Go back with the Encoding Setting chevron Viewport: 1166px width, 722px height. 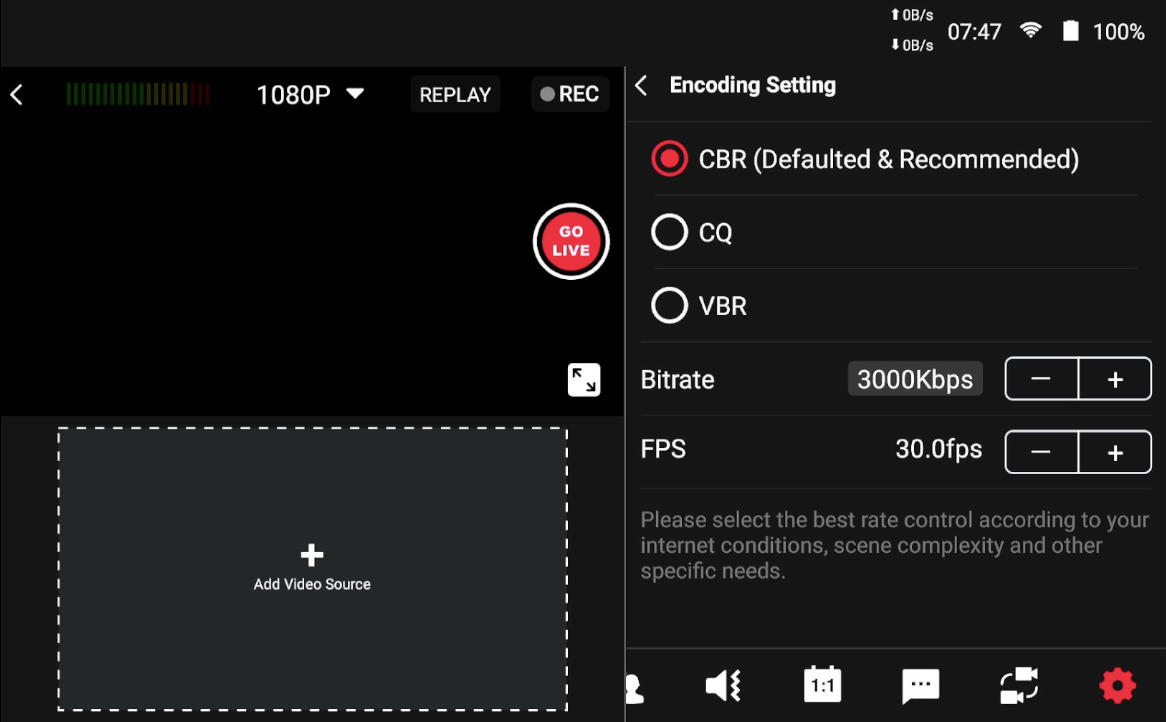[x=641, y=85]
